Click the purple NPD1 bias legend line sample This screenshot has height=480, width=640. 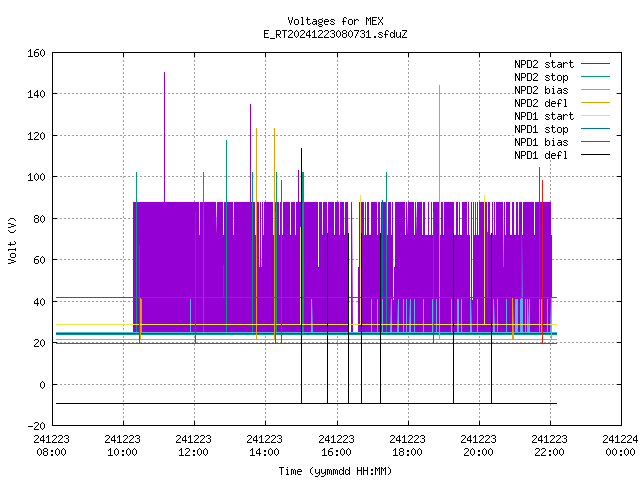pos(599,142)
